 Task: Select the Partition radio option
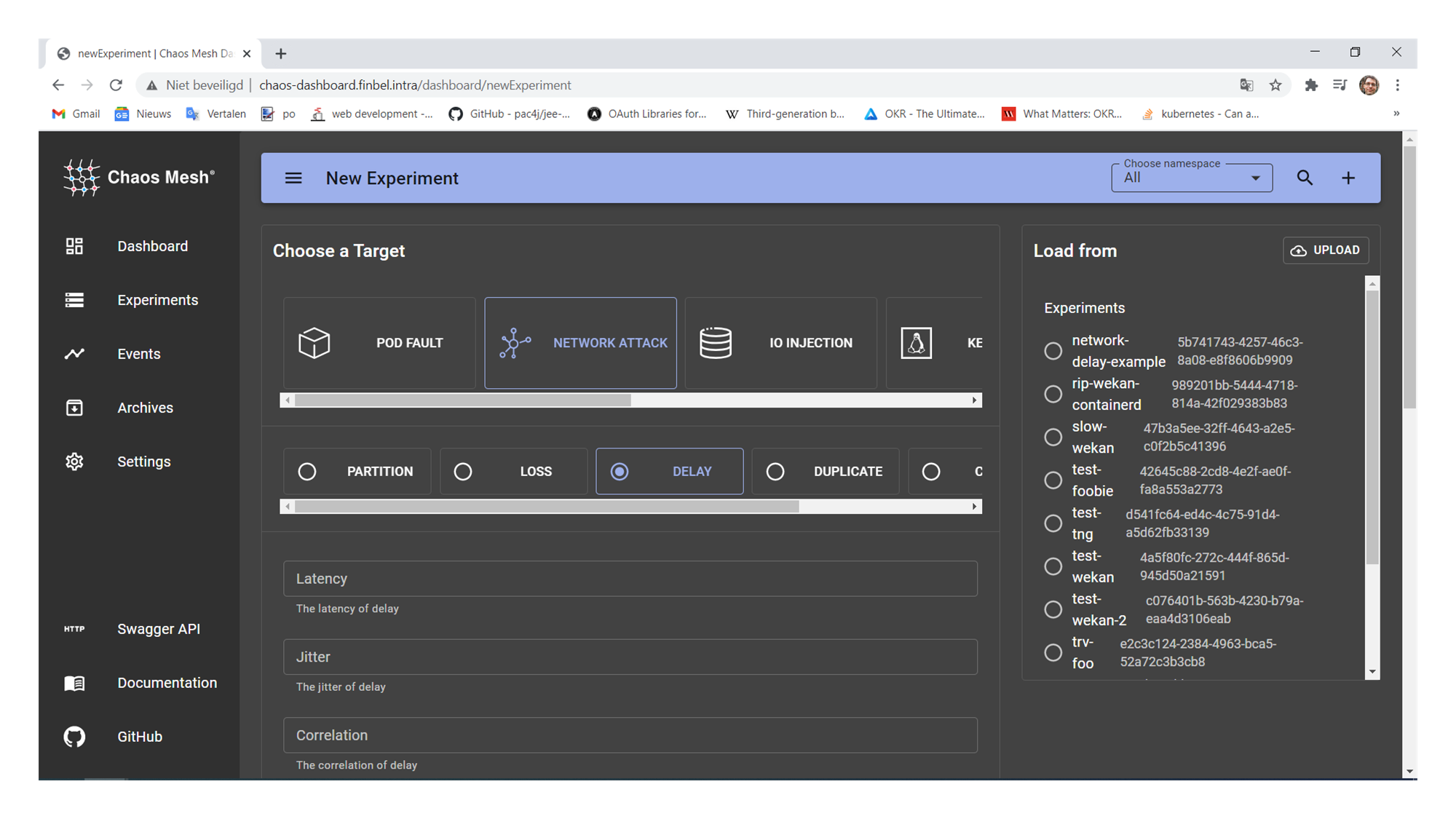[x=307, y=472]
